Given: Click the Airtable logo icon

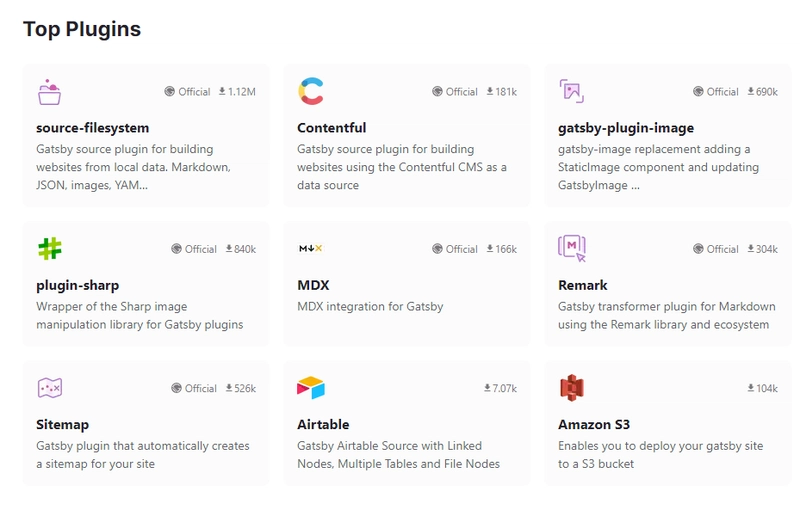Looking at the screenshot, I should pyautogui.click(x=311, y=388).
